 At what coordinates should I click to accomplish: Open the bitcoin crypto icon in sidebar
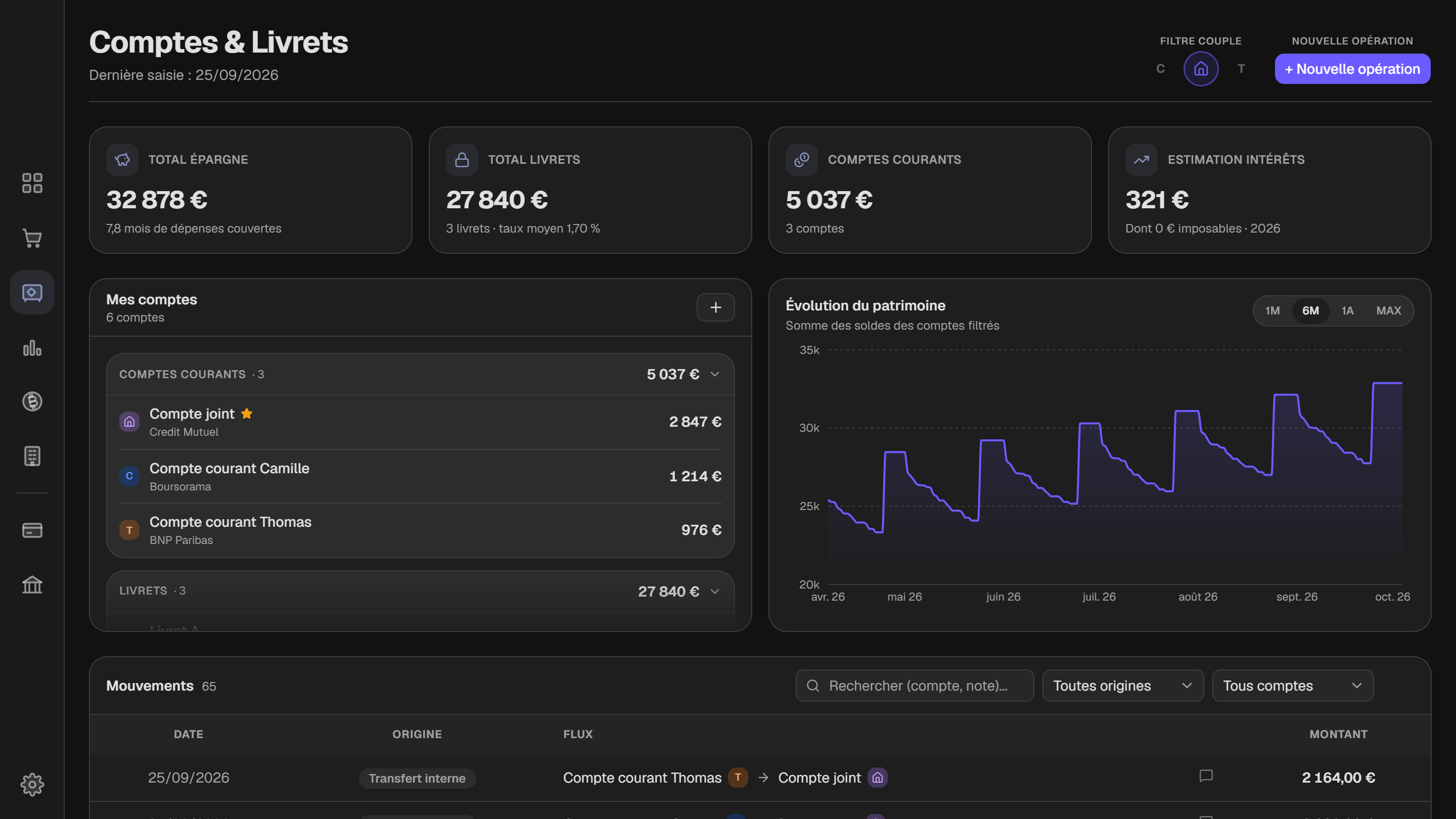32,401
